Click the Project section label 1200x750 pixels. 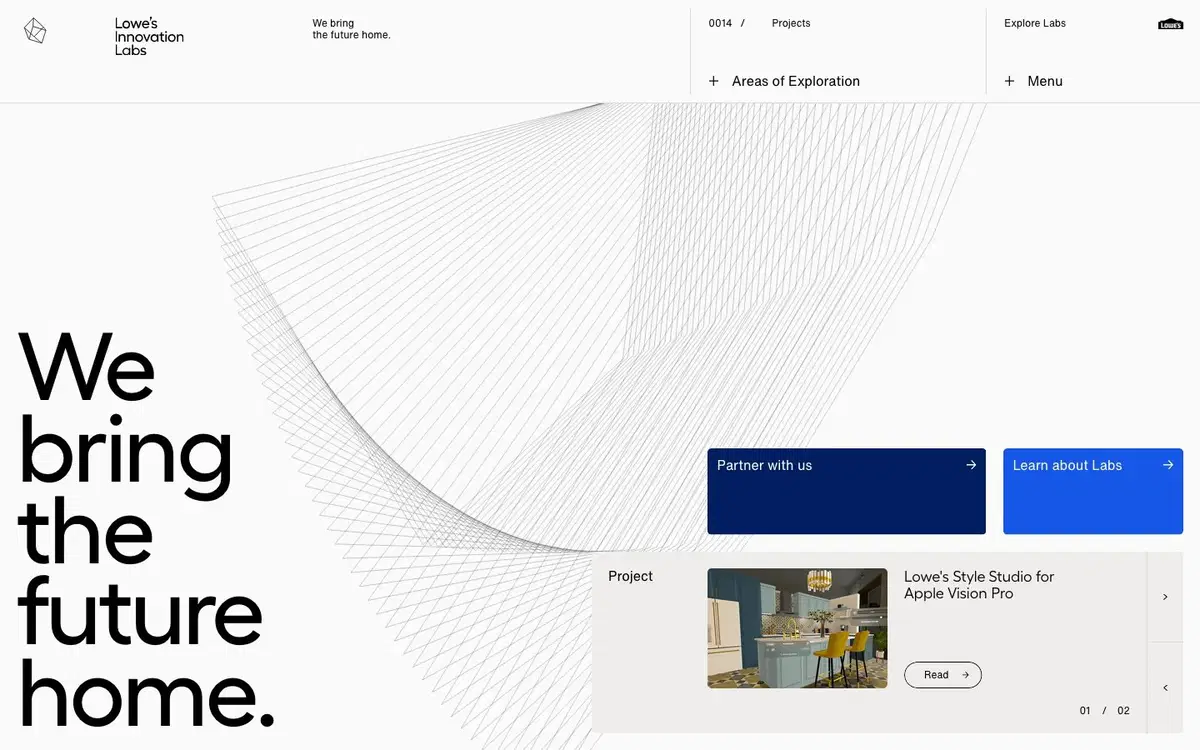[630, 576]
